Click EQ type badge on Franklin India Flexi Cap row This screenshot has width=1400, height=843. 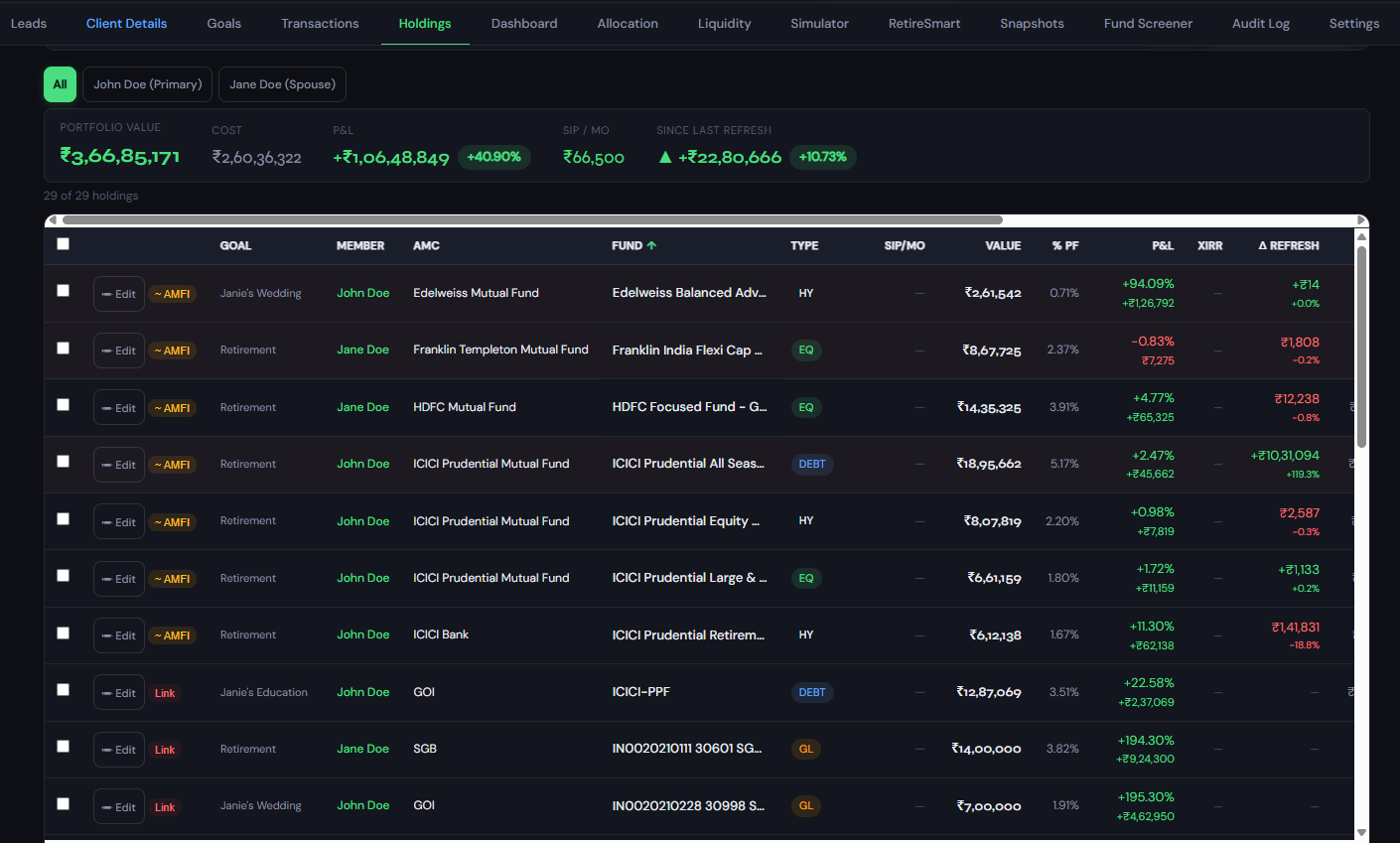(806, 350)
